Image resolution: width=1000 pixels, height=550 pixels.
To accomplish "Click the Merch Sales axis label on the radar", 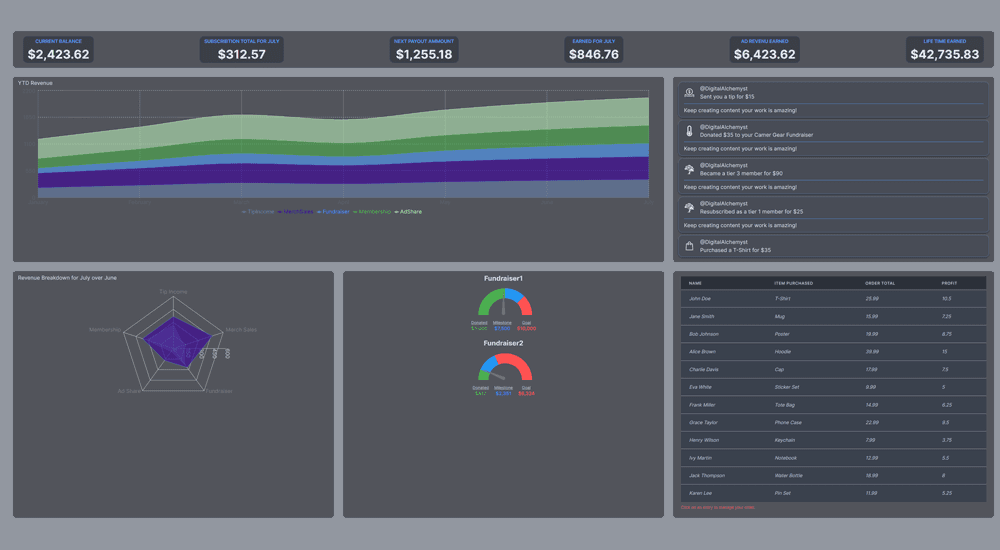I will point(241,330).
